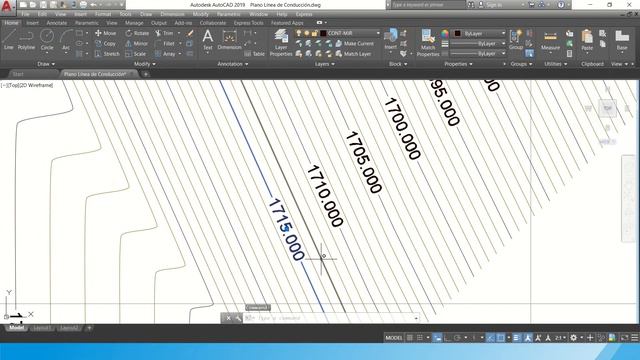Toggle 2D object snap in status bar
The image size is (640, 360).
pos(500,338)
